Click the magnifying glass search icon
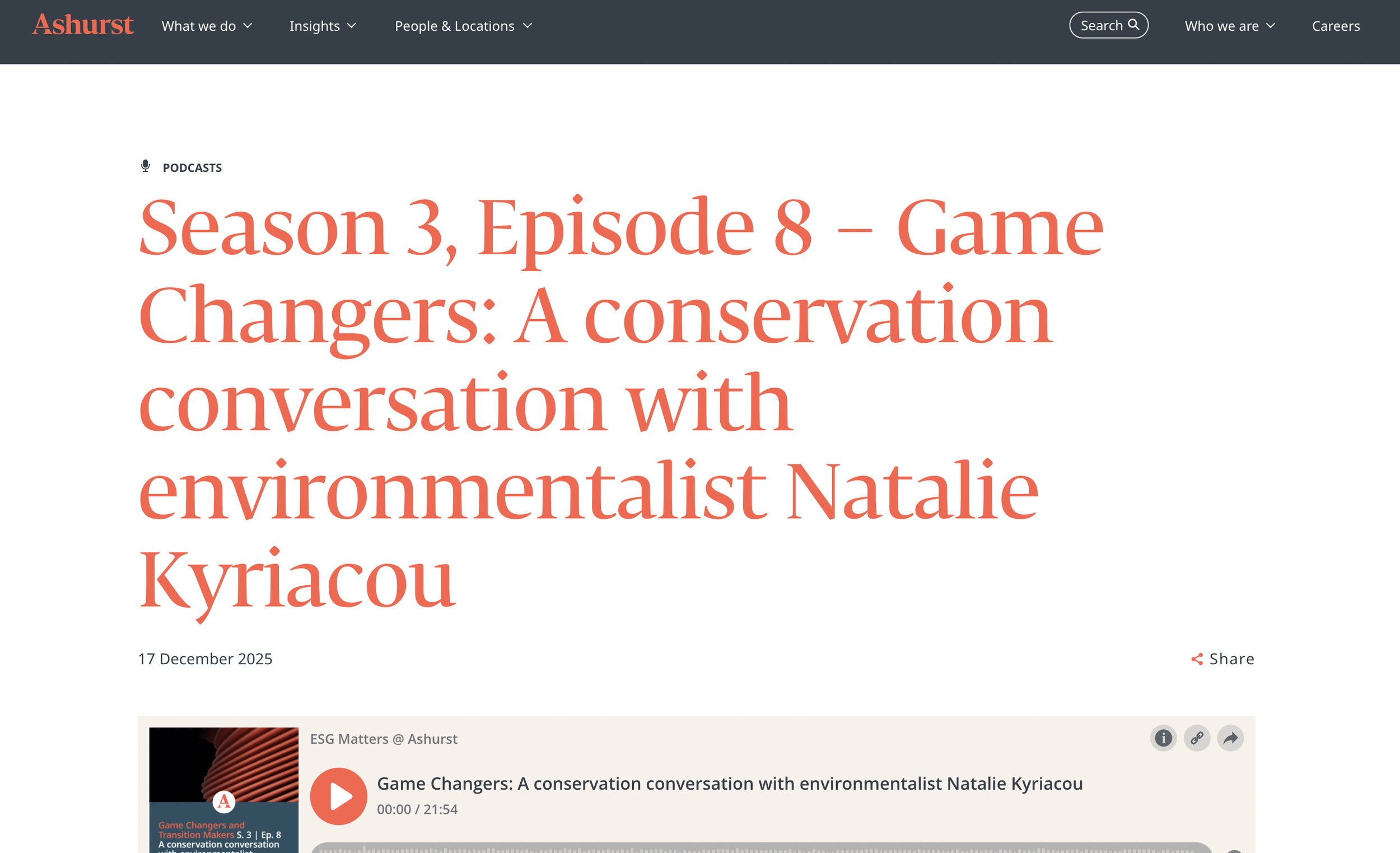The image size is (1400, 853). [x=1133, y=25]
